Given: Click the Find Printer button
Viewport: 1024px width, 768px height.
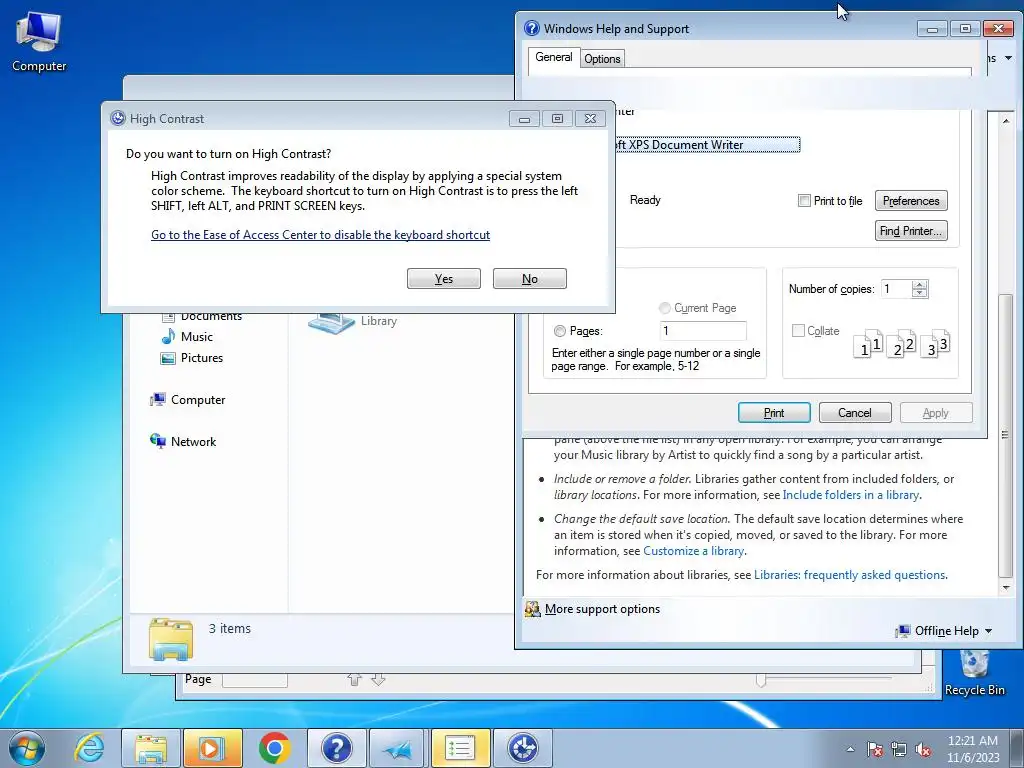Looking at the screenshot, I should click(x=911, y=231).
